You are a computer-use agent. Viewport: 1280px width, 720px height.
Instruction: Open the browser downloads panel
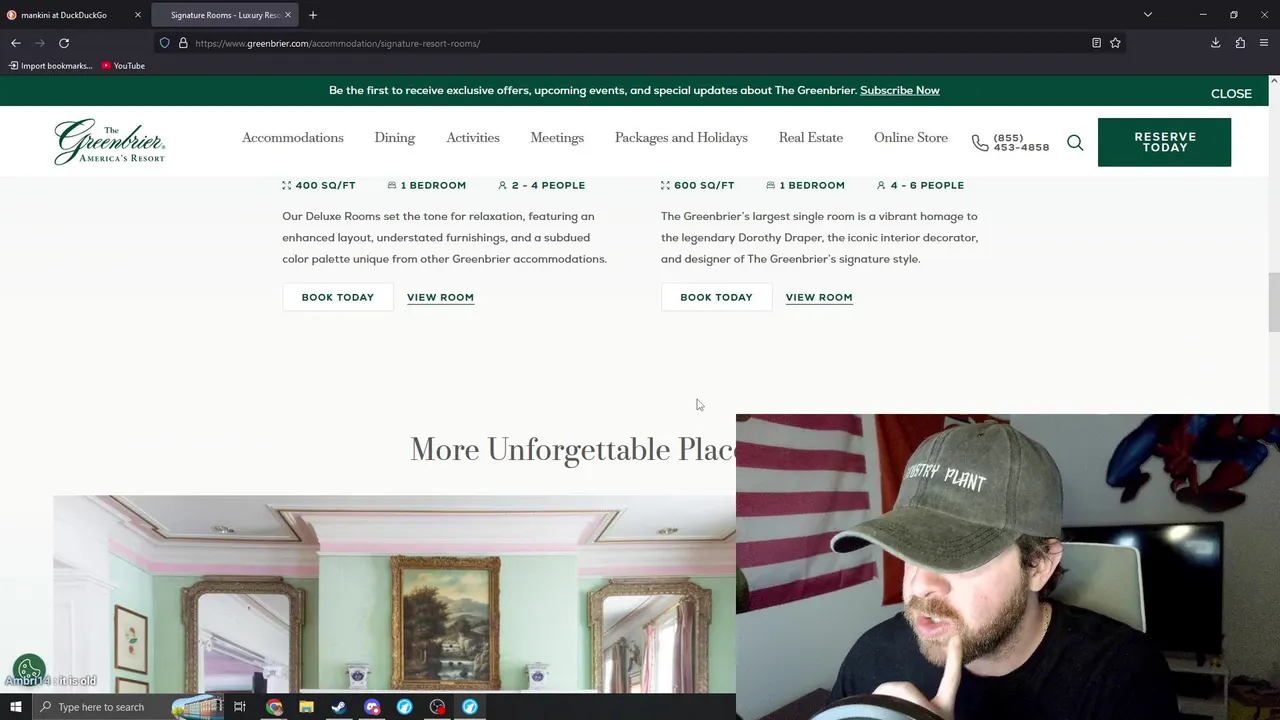[1215, 43]
